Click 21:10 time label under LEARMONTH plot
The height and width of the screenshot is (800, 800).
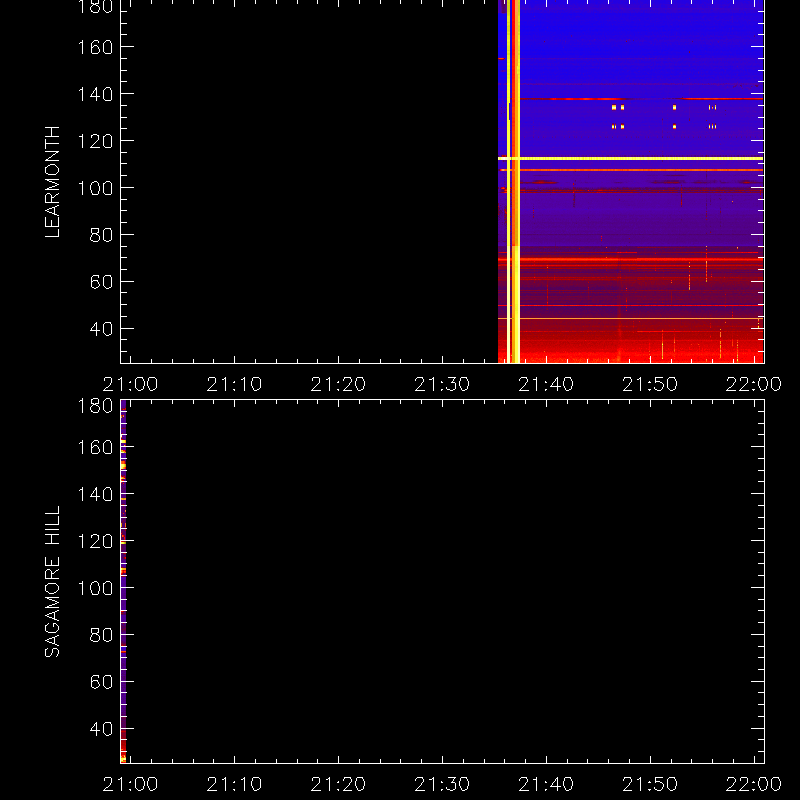234,384
